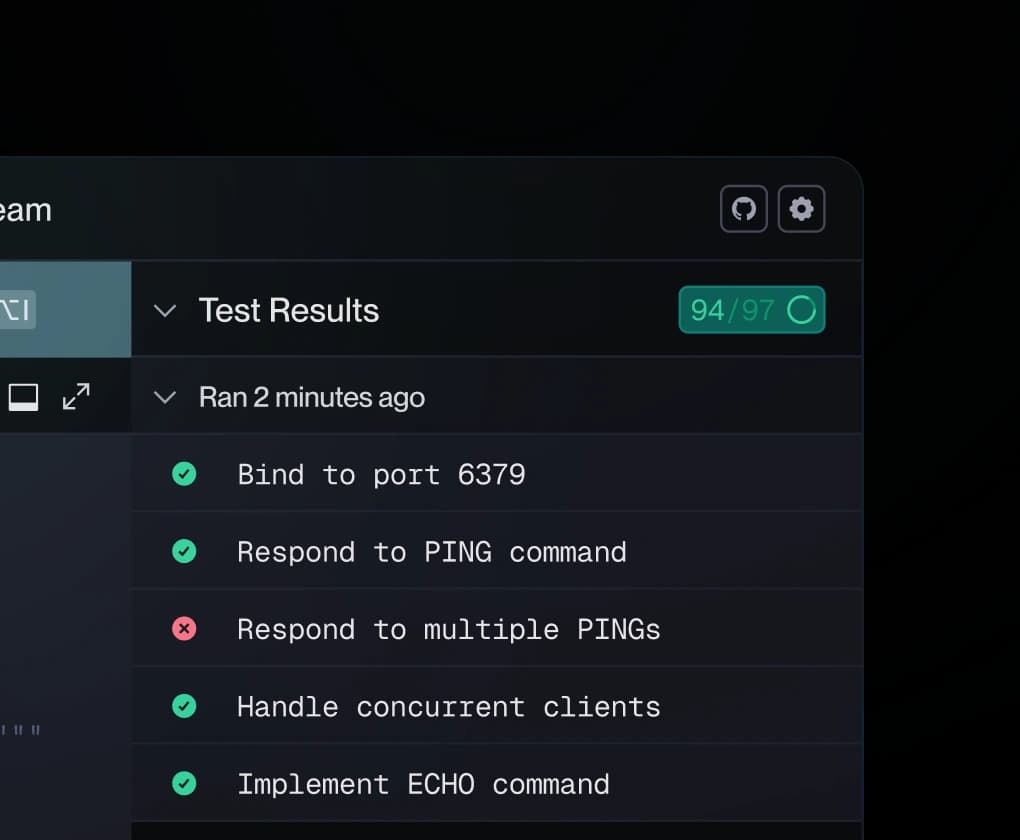Click the red failed icon beside multiple PINGs
Image resolution: width=1020 pixels, height=840 pixels.
[x=184, y=629]
